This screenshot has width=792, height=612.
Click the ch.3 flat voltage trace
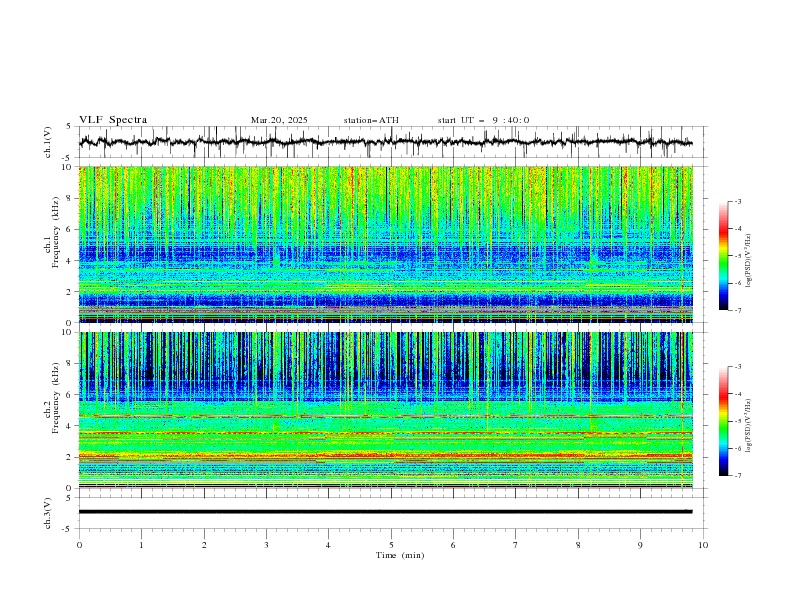coord(385,512)
